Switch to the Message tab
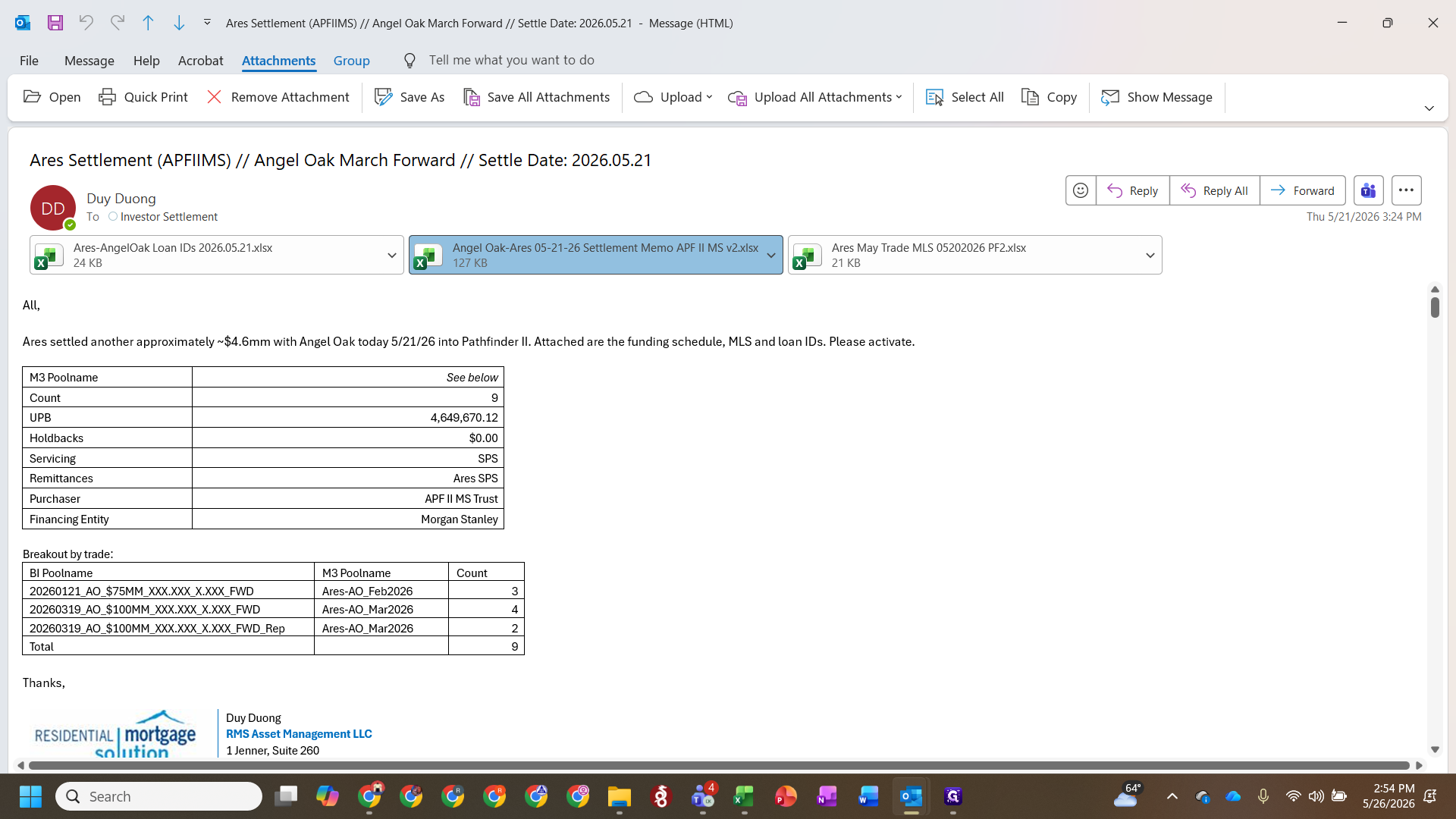The height and width of the screenshot is (819, 1456). (x=89, y=61)
